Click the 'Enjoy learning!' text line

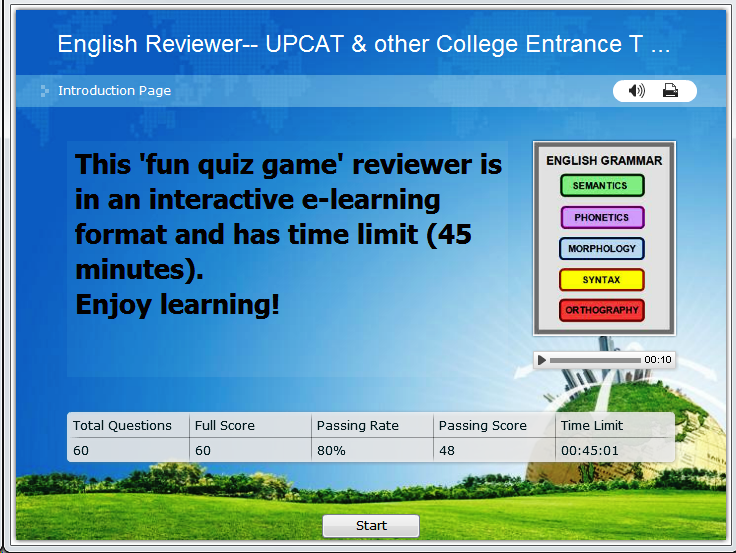click(x=177, y=305)
